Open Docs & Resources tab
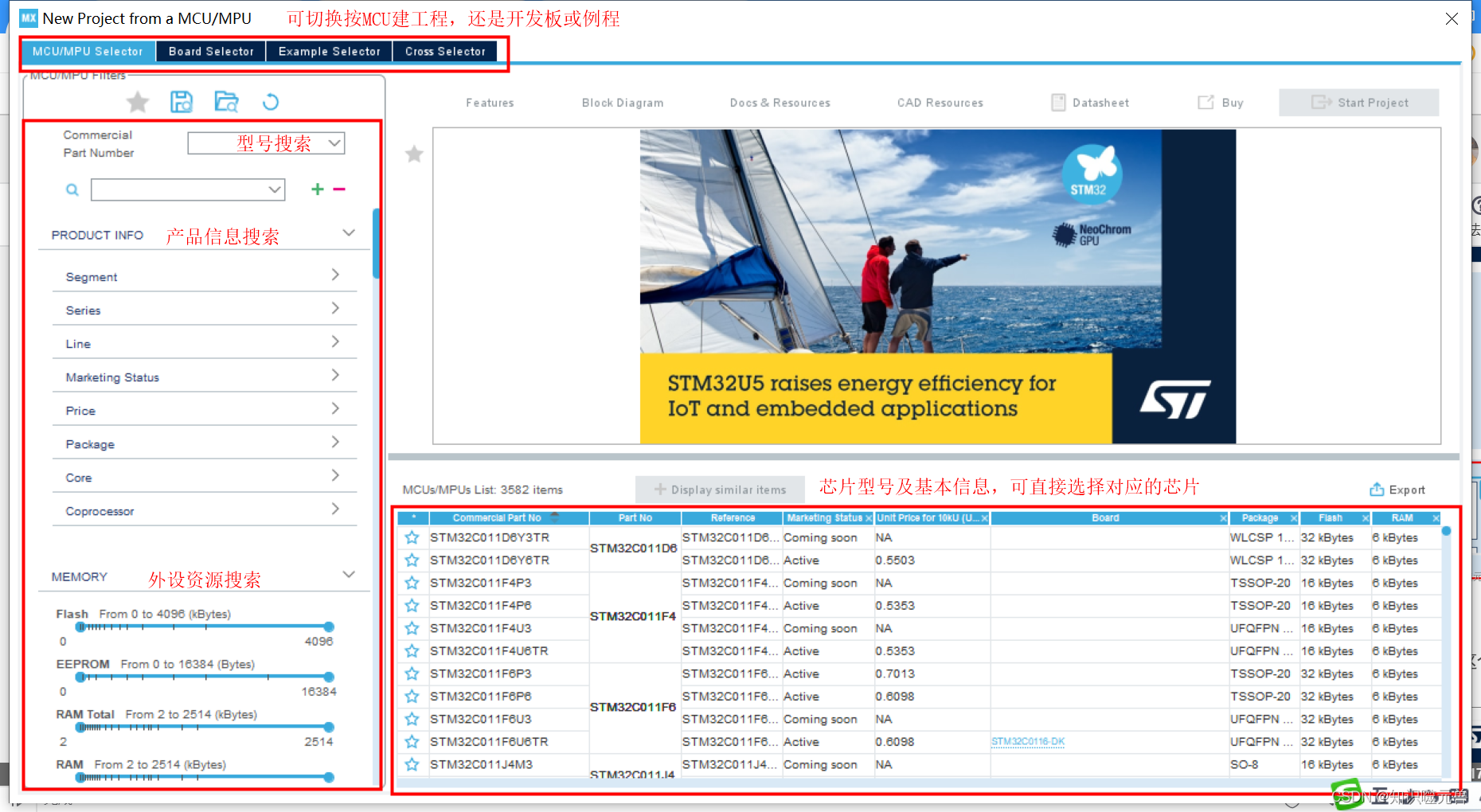 (x=780, y=103)
